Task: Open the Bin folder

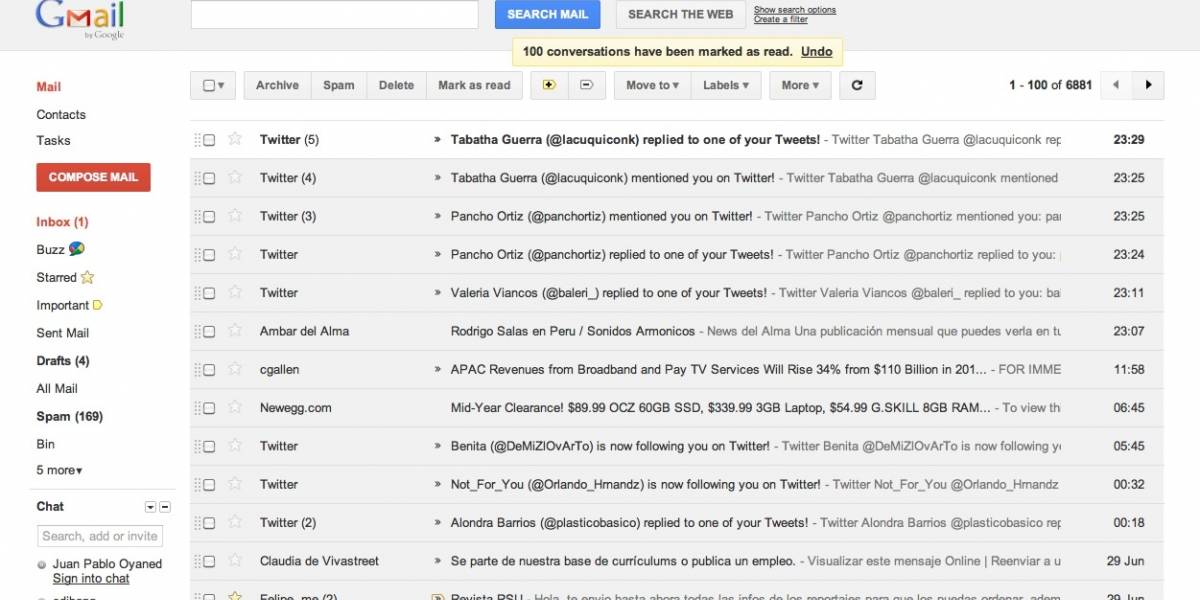Action: click(x=46, y=444)
